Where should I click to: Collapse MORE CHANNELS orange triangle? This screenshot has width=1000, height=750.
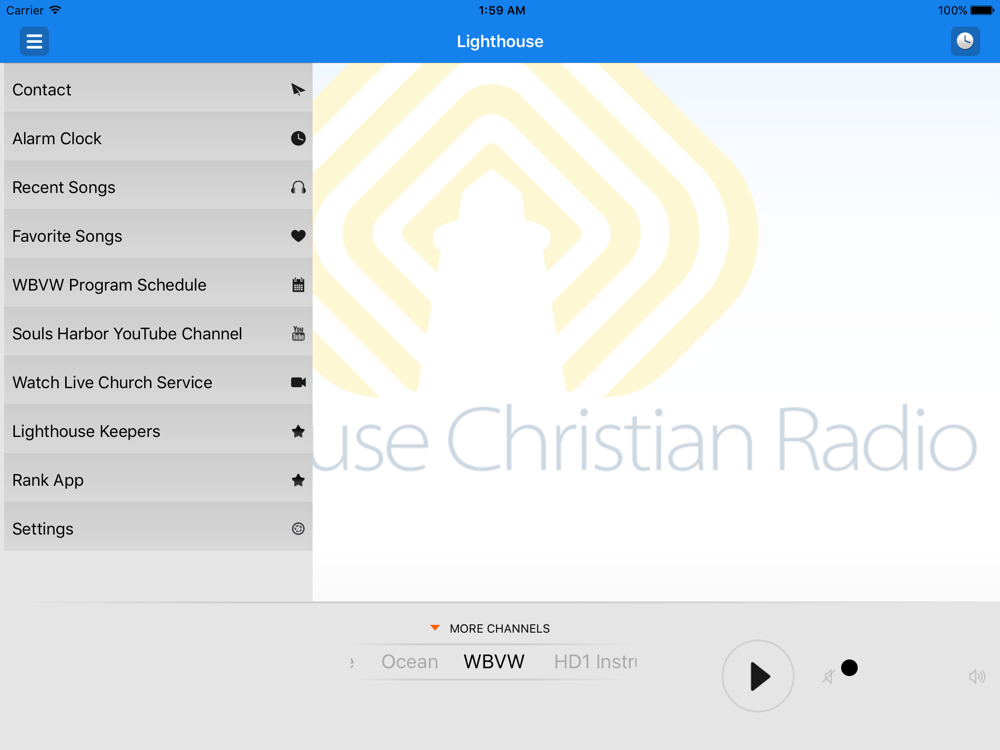tap(434, 628)
